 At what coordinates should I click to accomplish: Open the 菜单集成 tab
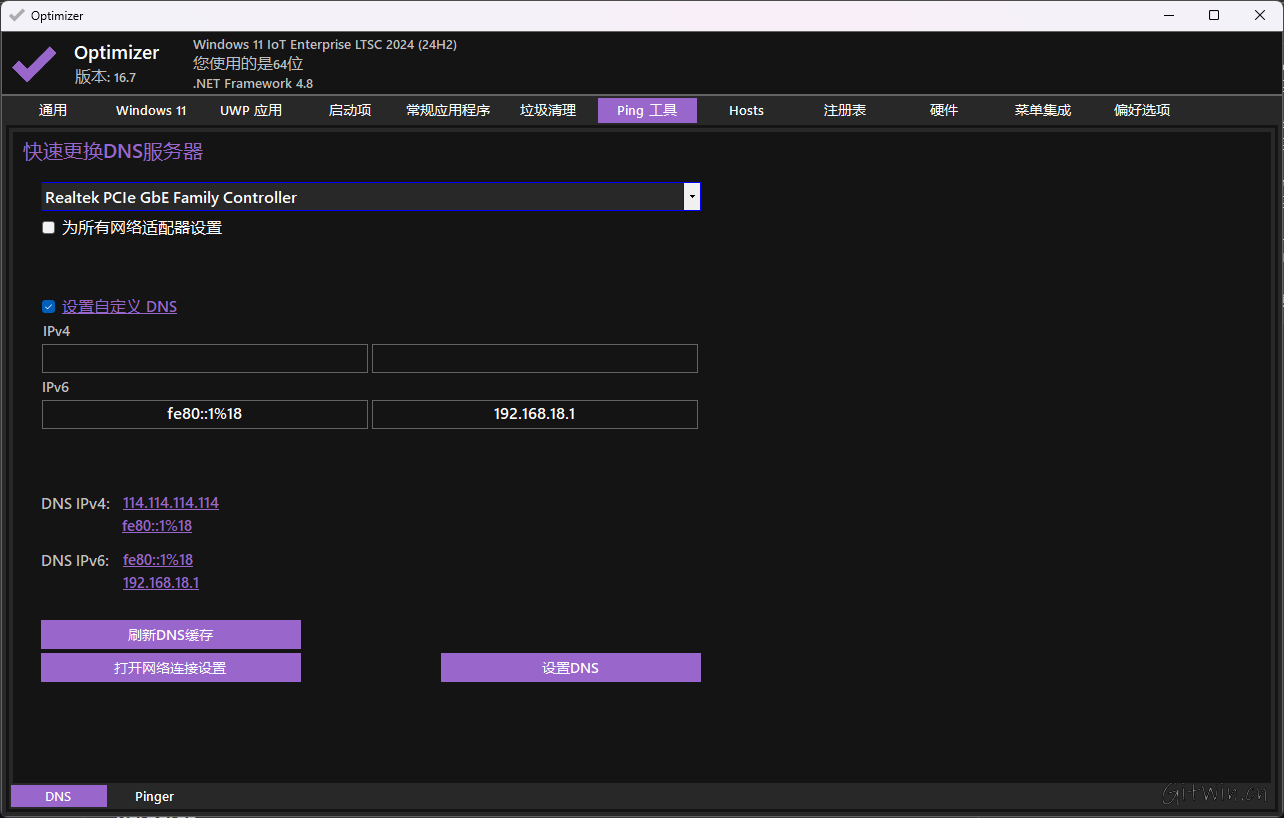click(x=1042, y=110)
